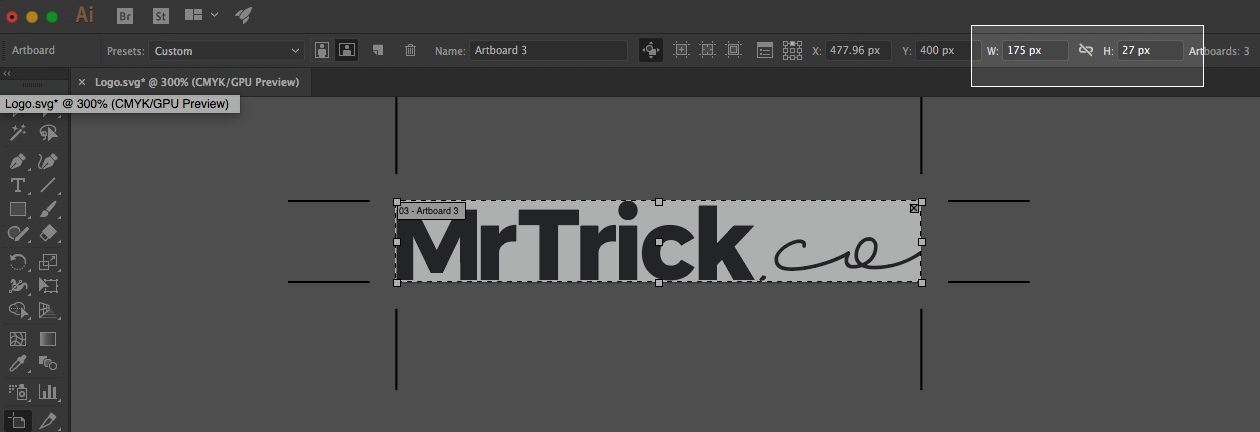
Task: Select the Type tool
Action: pyautogui.click(x=18, y=185)
